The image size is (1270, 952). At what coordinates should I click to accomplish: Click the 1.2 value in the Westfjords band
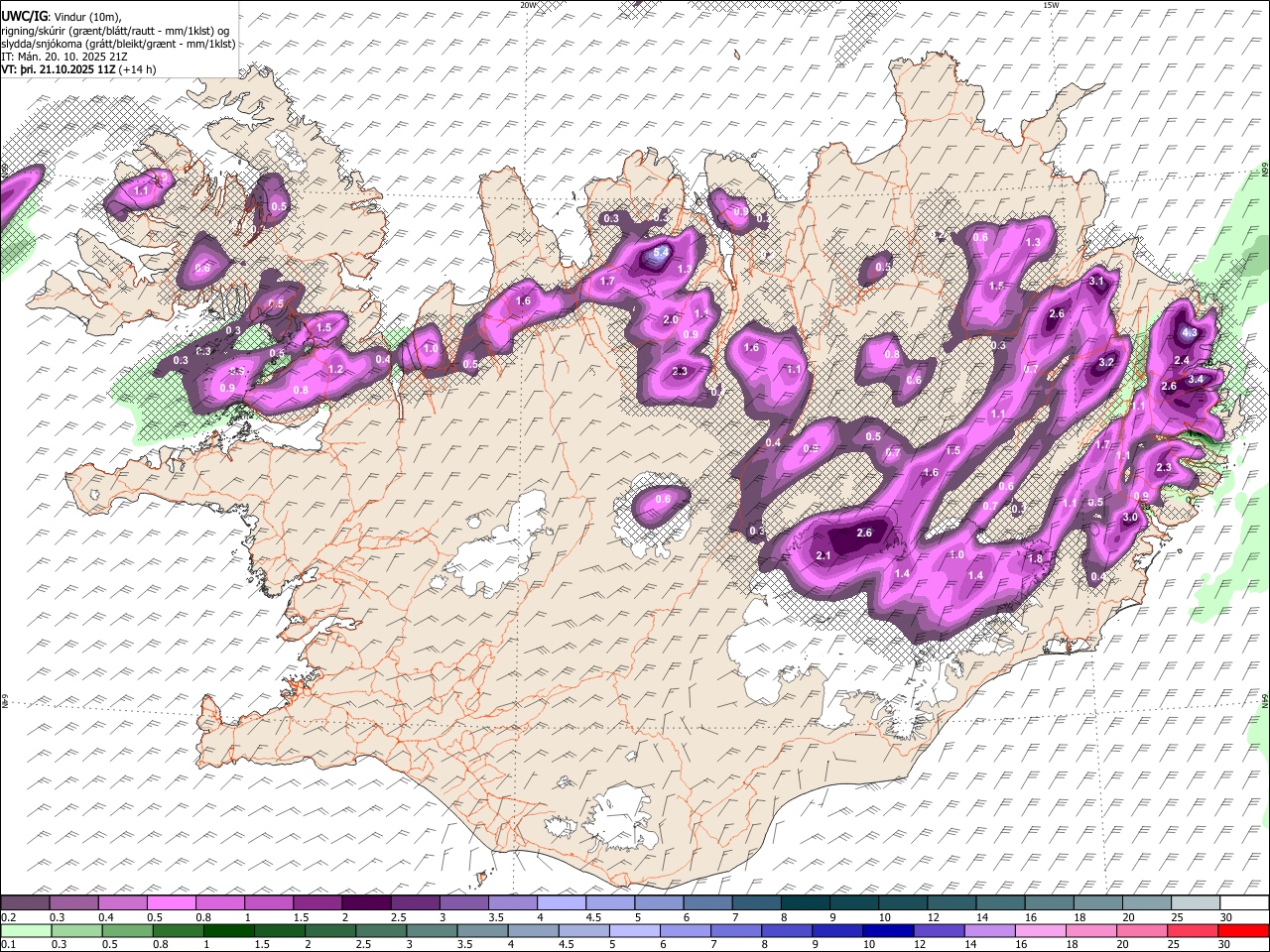tap(335, 370)
